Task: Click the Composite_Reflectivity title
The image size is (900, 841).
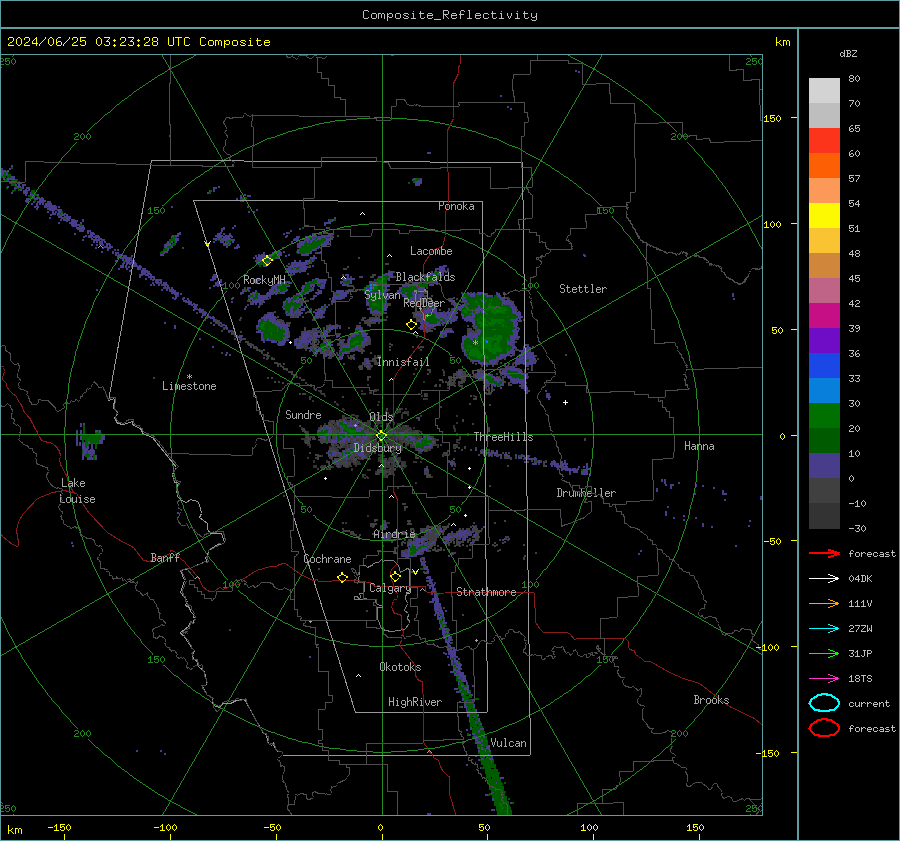Action: tap(449, 15)
